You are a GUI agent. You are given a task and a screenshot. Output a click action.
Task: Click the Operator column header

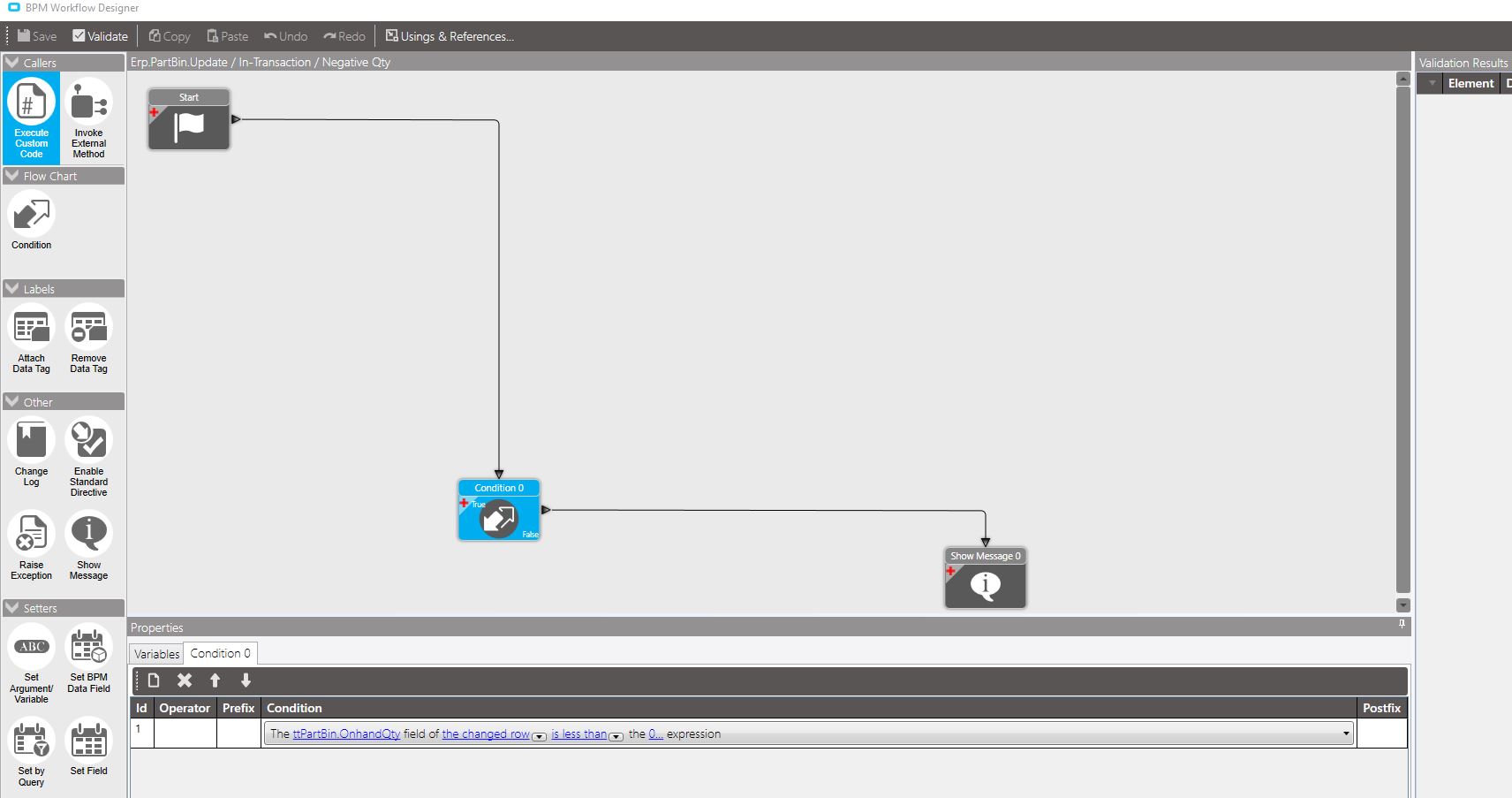[x=185, y=708]
